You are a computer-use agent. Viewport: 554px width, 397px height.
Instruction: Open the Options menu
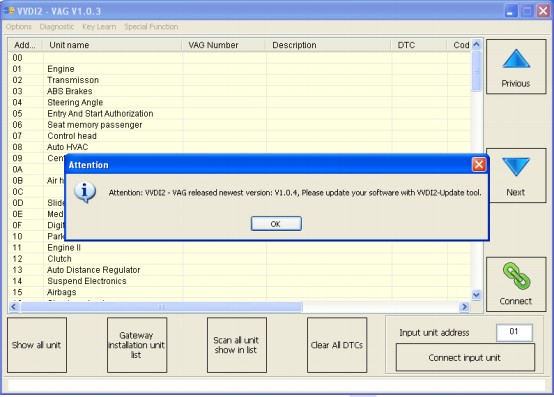[18, 27]
